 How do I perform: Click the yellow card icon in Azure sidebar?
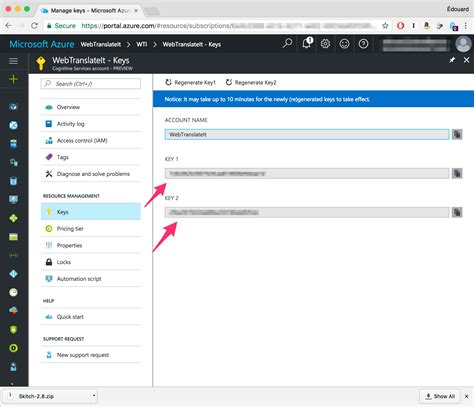coord(13,237)
